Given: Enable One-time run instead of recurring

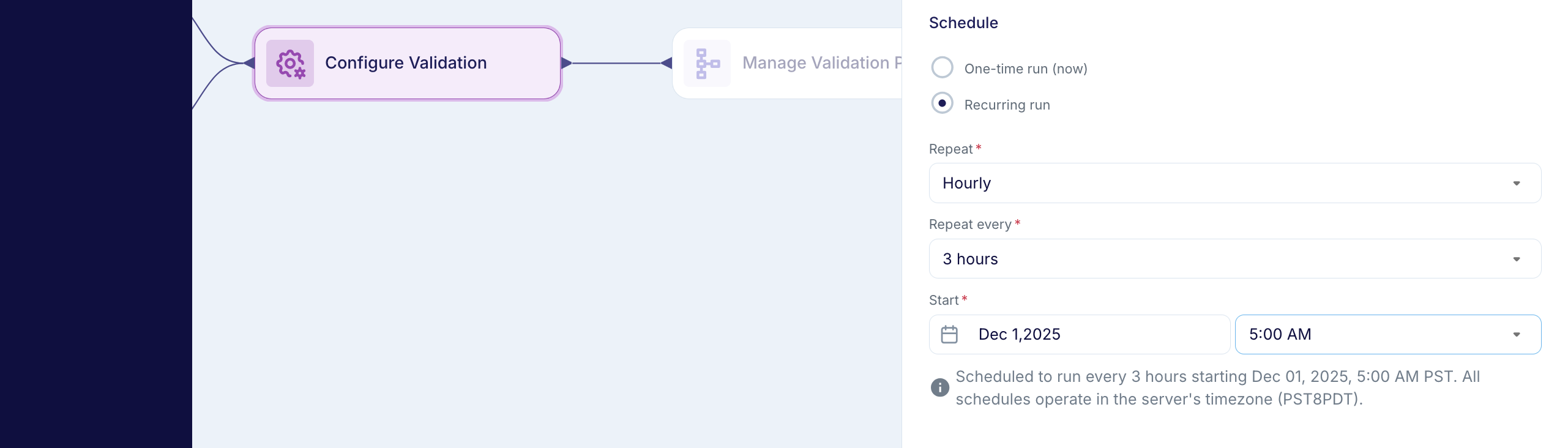Looking at the screenshot, I should [942, 68].
